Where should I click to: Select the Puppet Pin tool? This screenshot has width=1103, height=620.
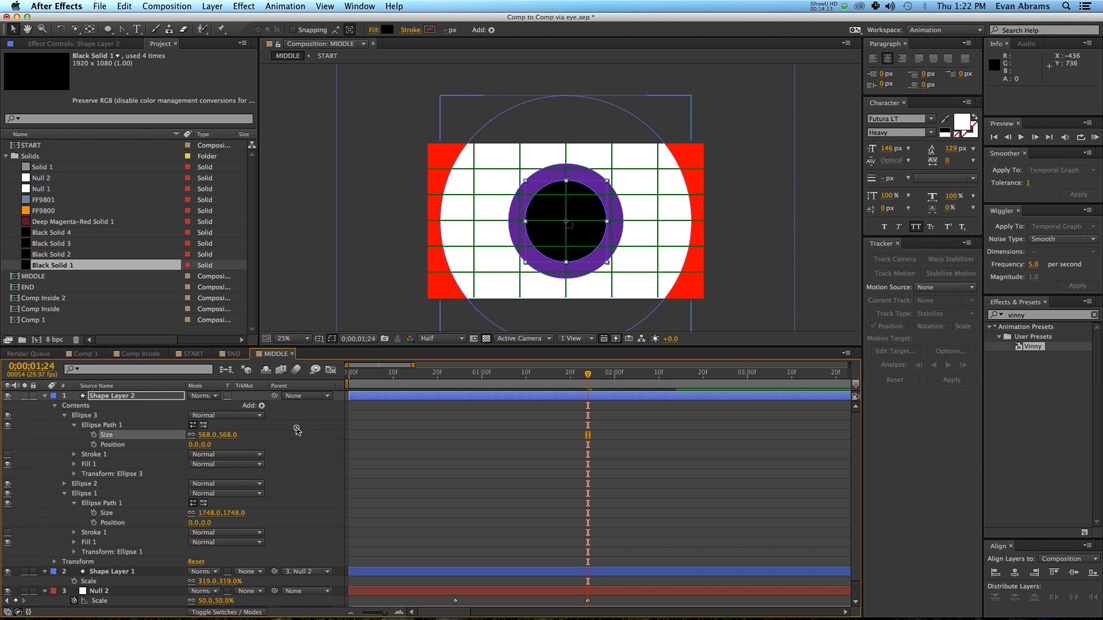[x=221, y=30]
